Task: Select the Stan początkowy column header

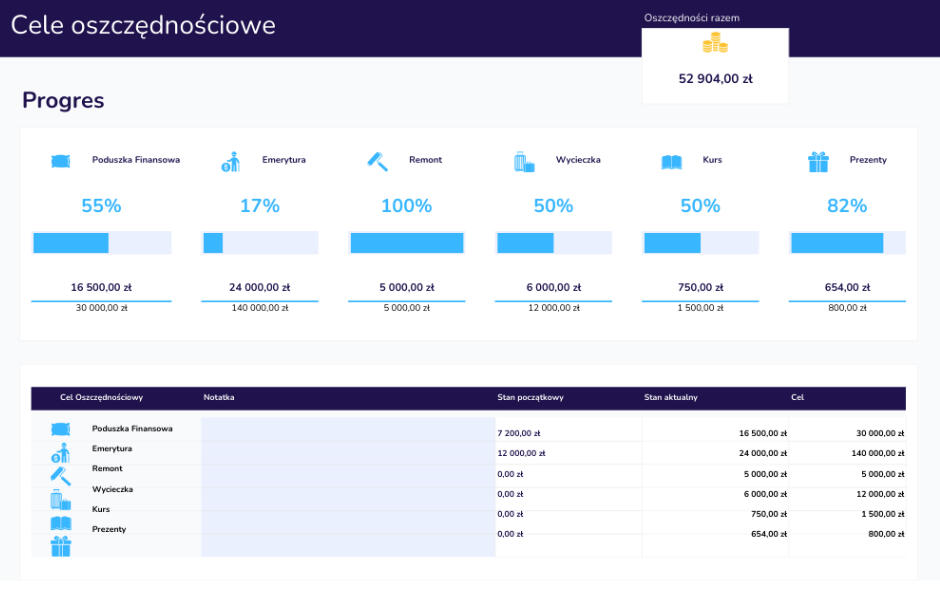Action: [530, 398]
